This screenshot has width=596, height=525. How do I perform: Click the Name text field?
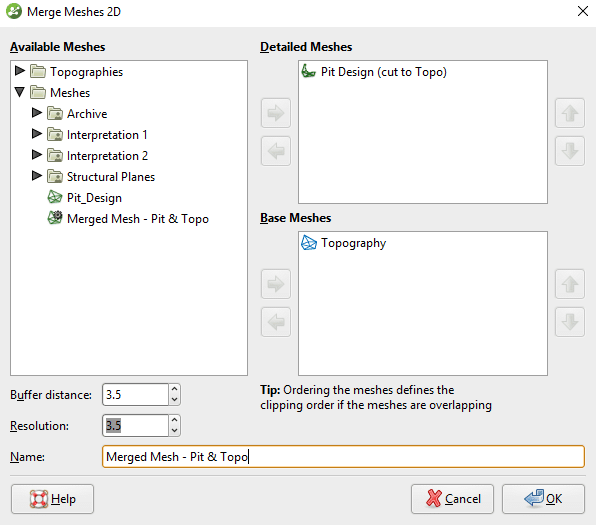tap(343, 457)
